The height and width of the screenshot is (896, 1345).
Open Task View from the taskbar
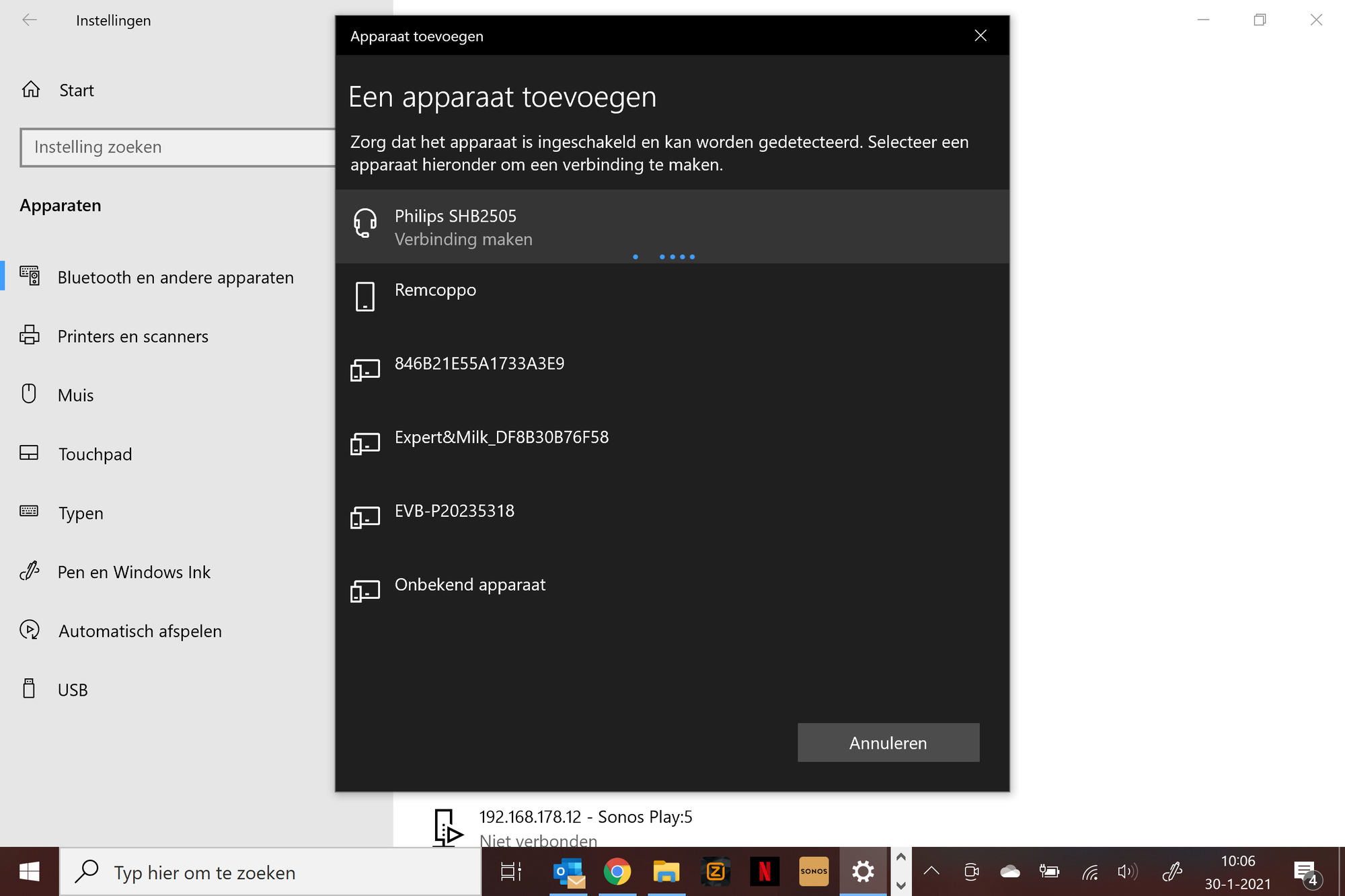tap(511, 872)
